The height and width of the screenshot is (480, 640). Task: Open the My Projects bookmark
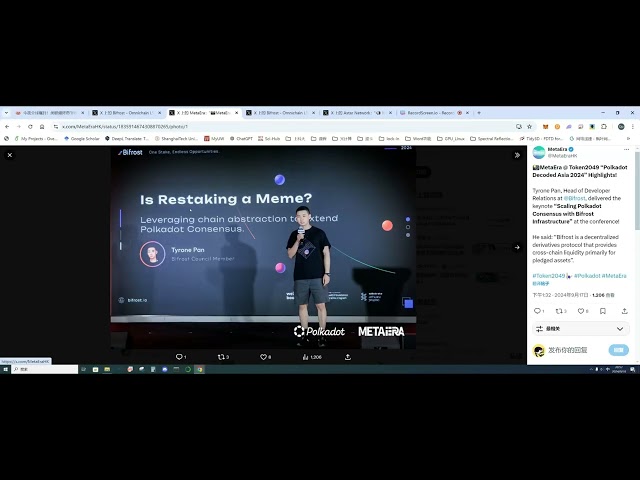pyautogui.click(x=36, y=139)
